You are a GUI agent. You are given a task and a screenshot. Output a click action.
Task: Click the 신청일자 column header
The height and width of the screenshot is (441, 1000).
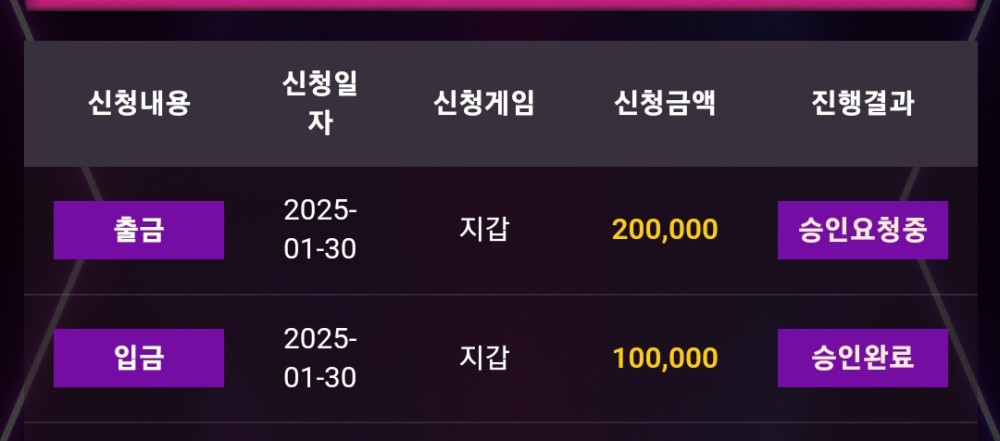coord(320,103)
